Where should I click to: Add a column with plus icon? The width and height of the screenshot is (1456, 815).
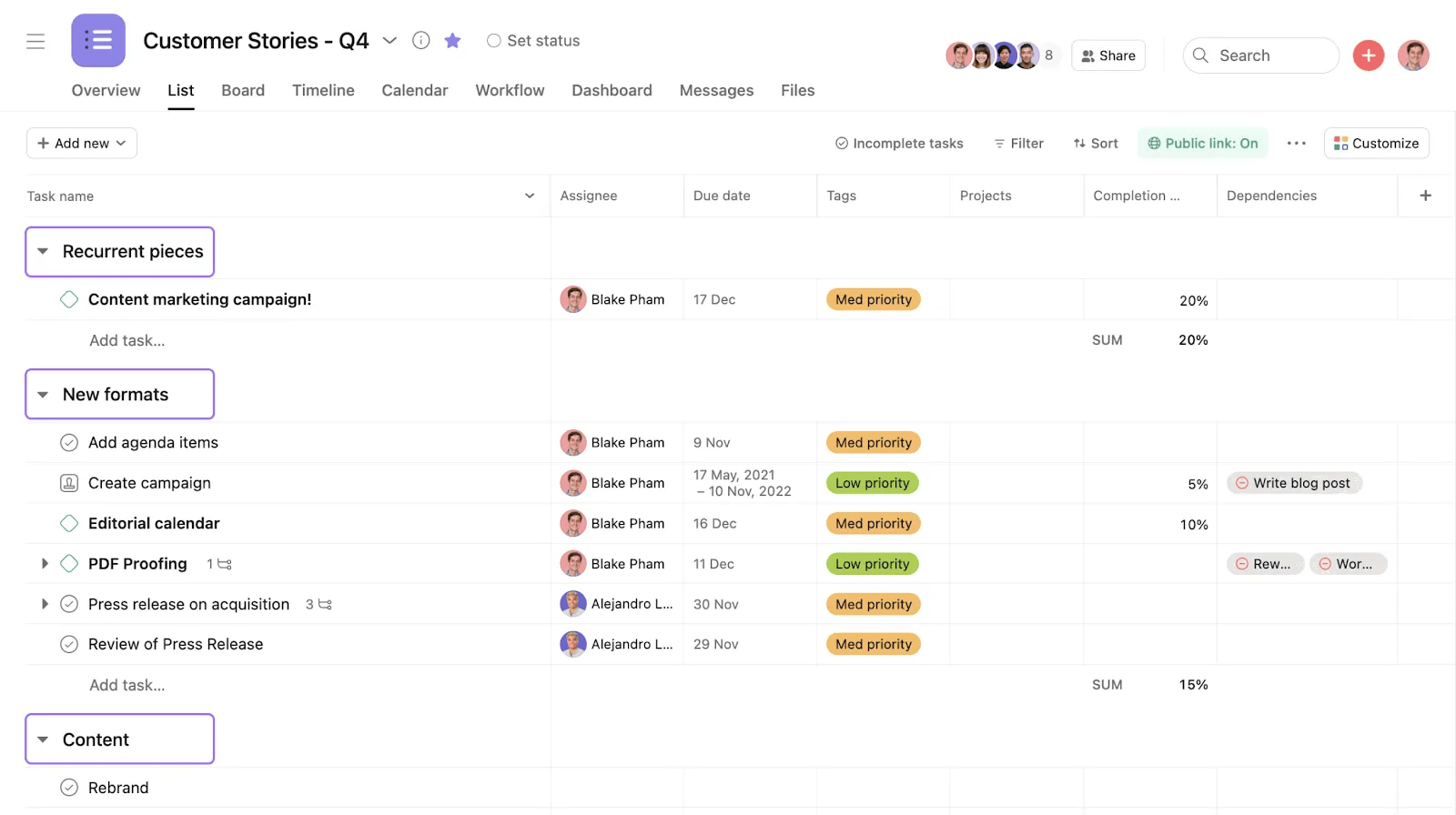pyautogui.click(x=1425, y=196)
